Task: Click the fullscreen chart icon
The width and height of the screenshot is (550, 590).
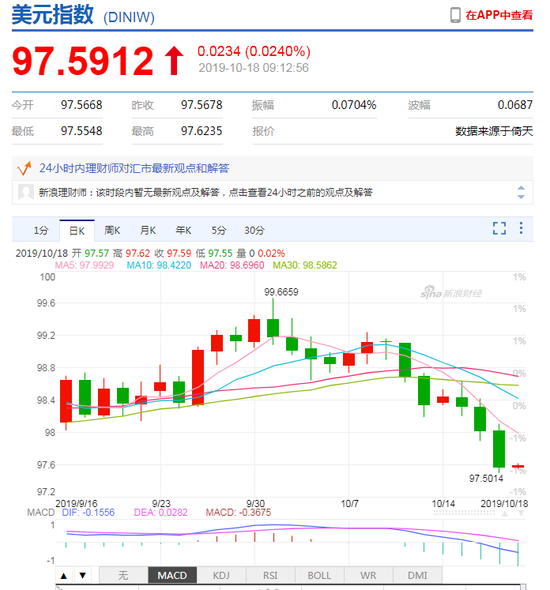Action: [499, 228]
